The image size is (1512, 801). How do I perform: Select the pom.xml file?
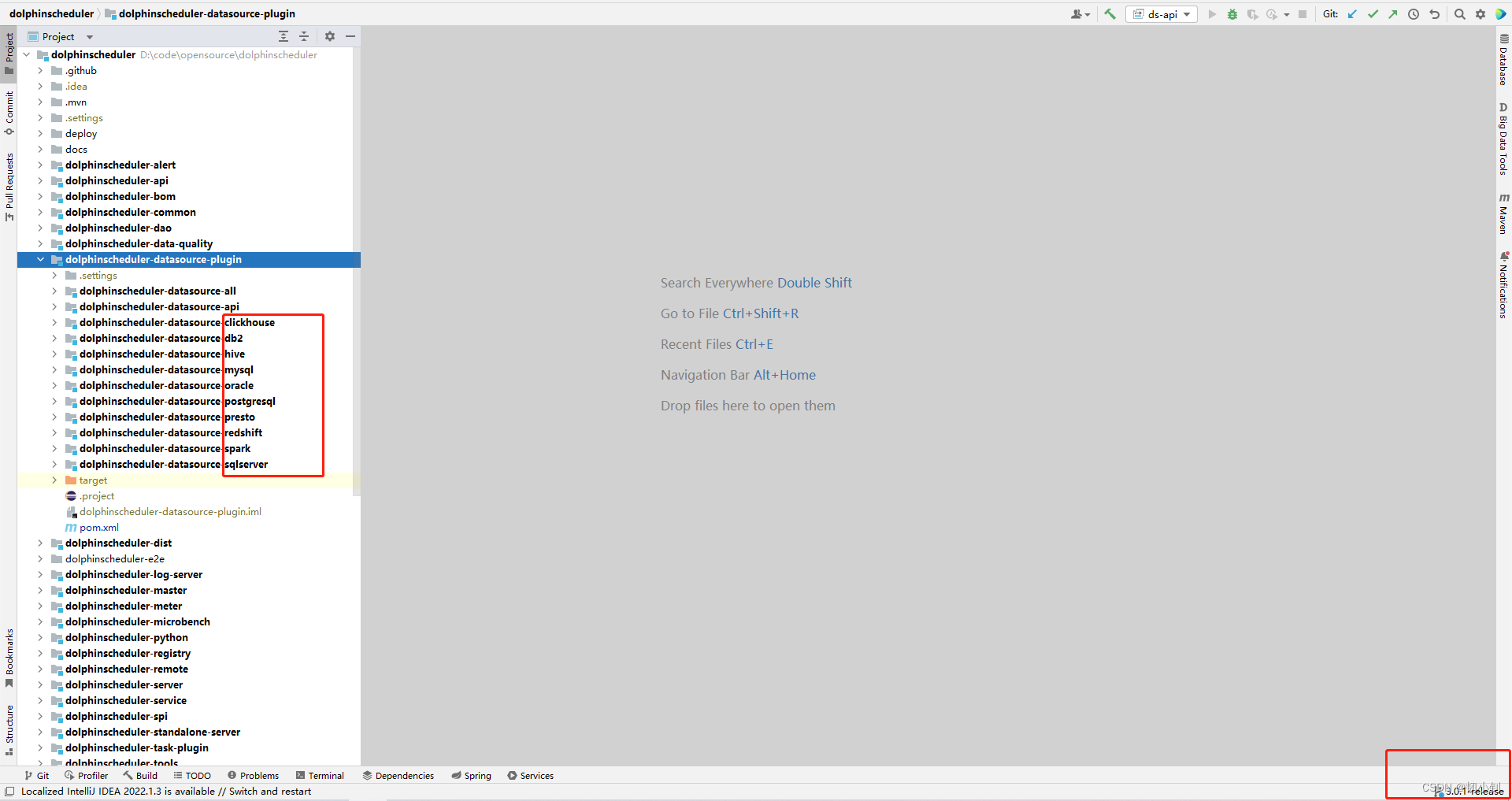click(x=99, y=528)
